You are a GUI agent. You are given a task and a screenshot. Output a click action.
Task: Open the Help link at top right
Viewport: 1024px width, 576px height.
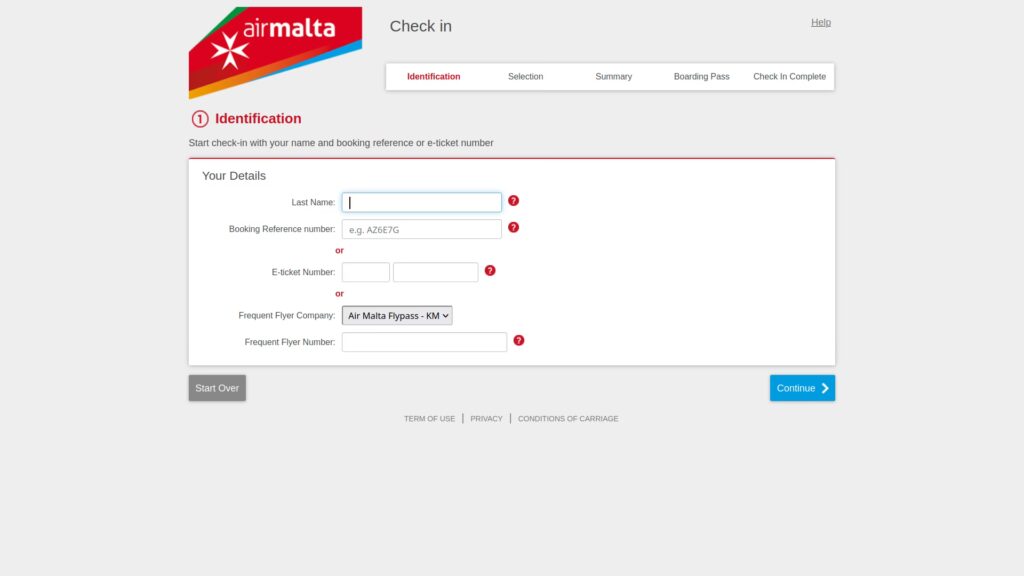(820, 23)
